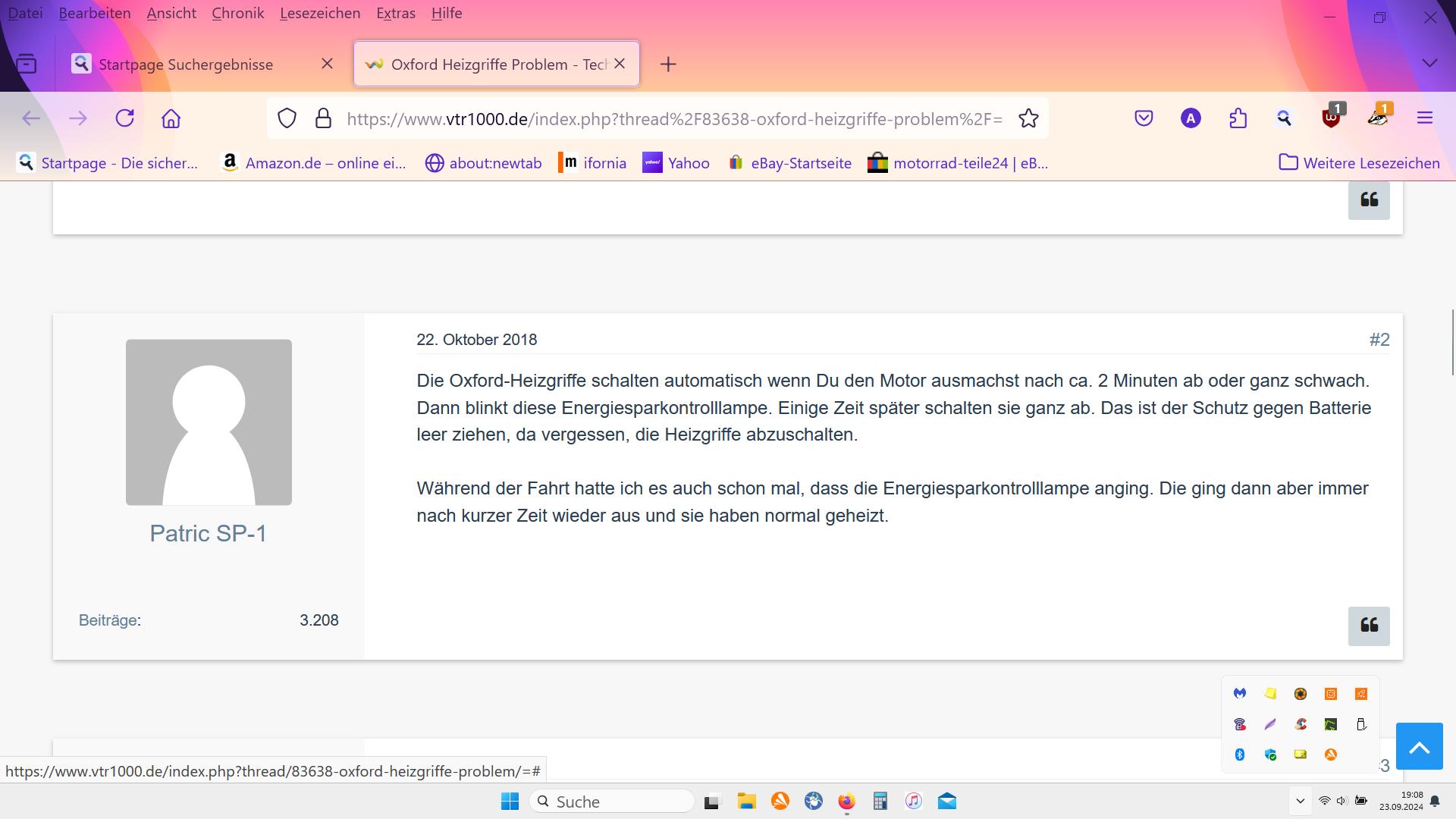This screenshot has height=819, width=1456.
Task: Click the Bluetooth icon in the tray popup
Action: point(1240,755)
